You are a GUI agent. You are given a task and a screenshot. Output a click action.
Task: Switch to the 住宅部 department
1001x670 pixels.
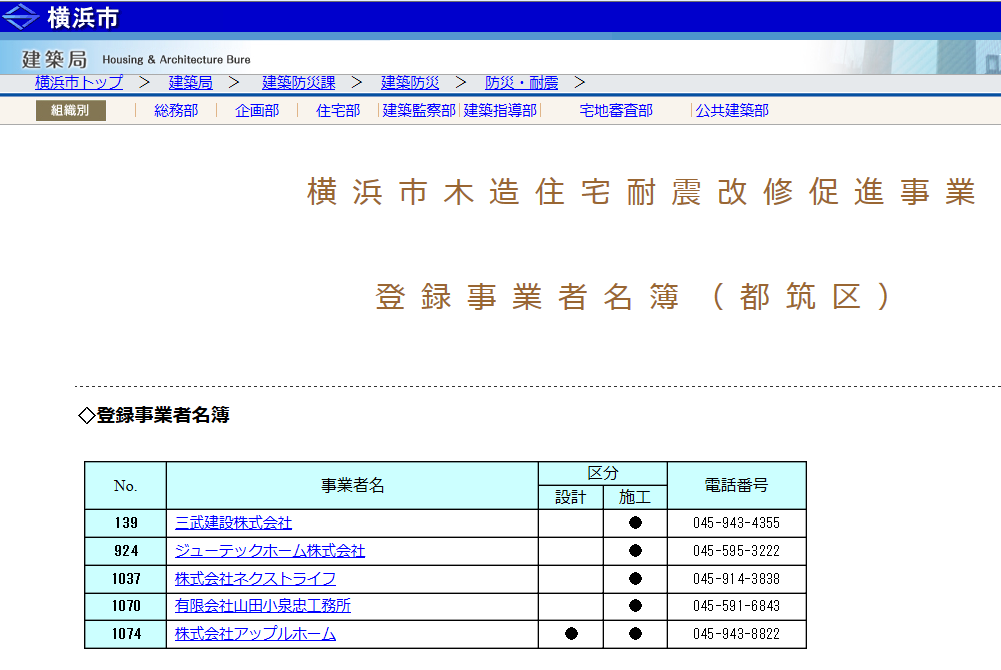coord(338,111)
